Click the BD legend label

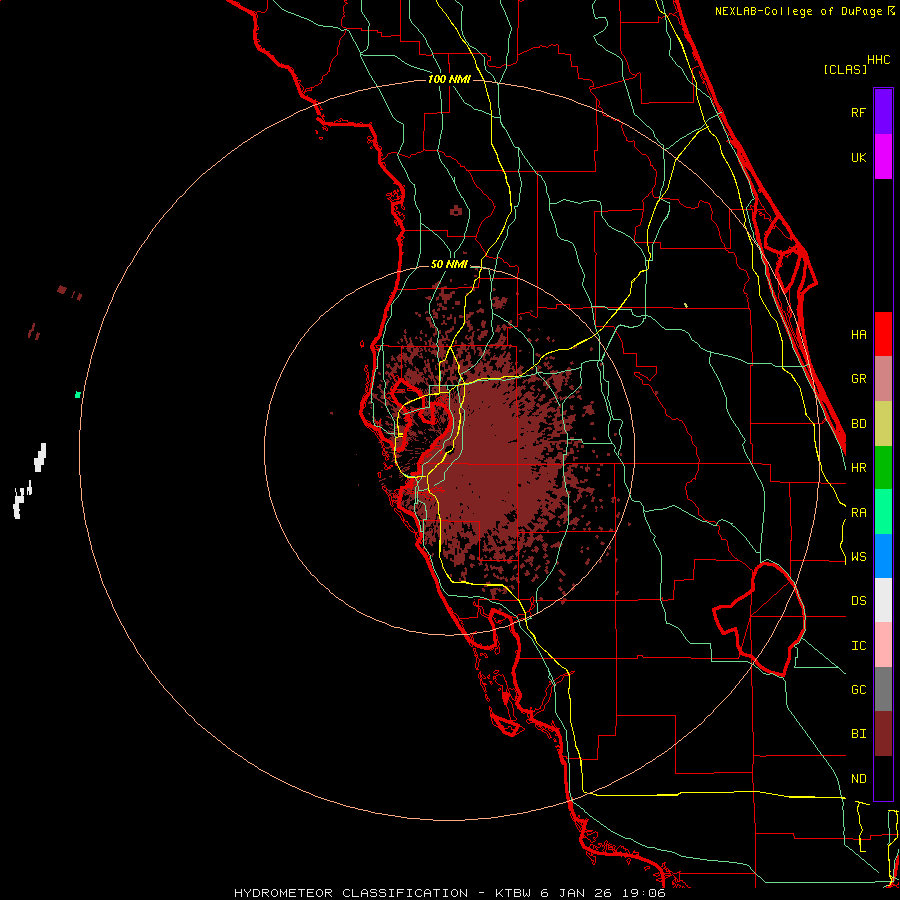(858, 424)
